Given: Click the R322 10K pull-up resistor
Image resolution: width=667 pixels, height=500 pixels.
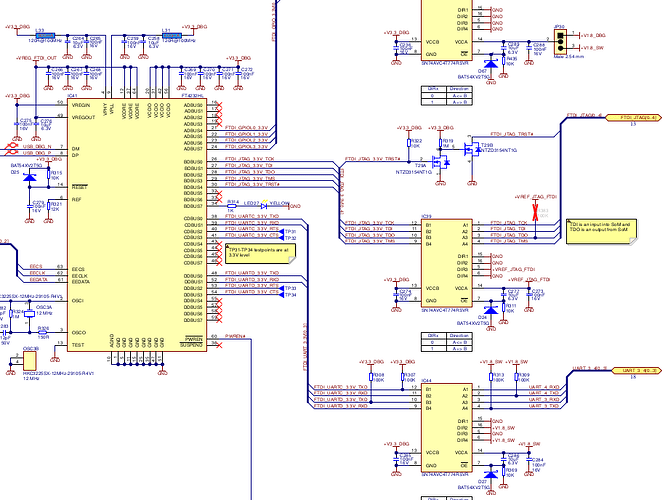Looking at the screenshot, I should point(409,143).
